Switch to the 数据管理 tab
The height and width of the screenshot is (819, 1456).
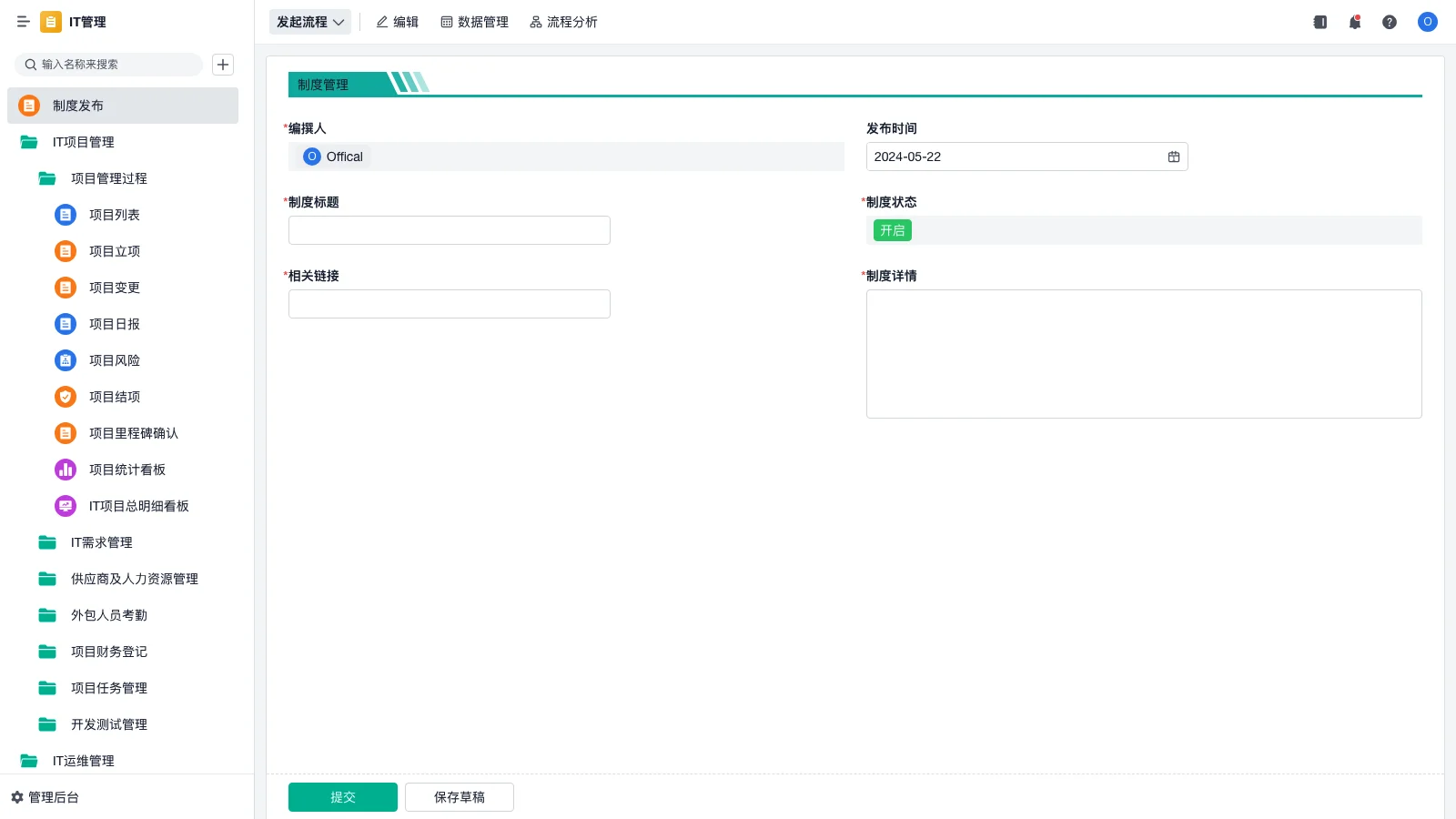474,22
